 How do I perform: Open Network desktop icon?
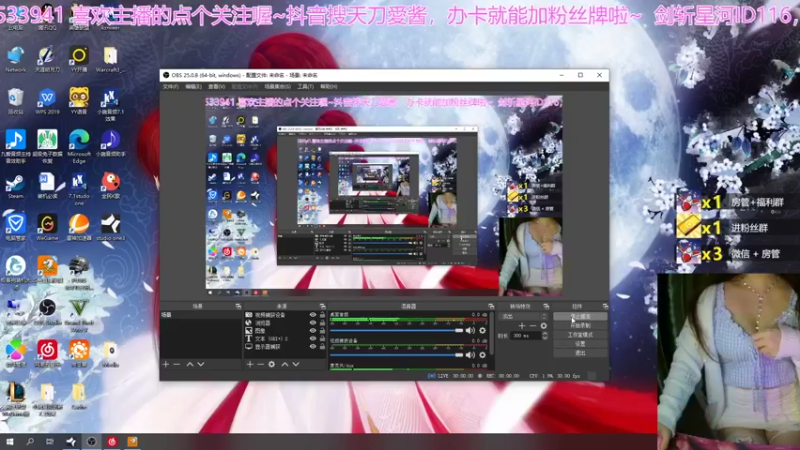coord(15,59)
